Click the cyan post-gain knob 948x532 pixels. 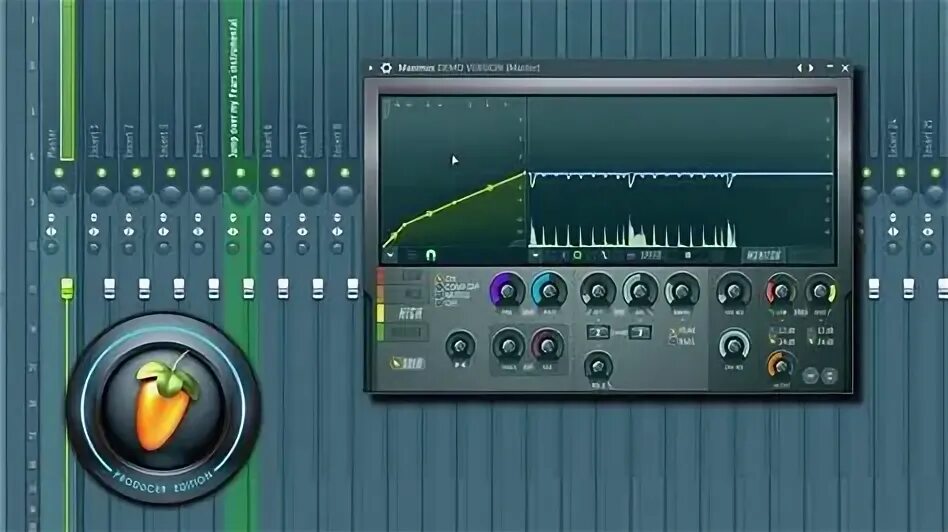click(549, 291)
